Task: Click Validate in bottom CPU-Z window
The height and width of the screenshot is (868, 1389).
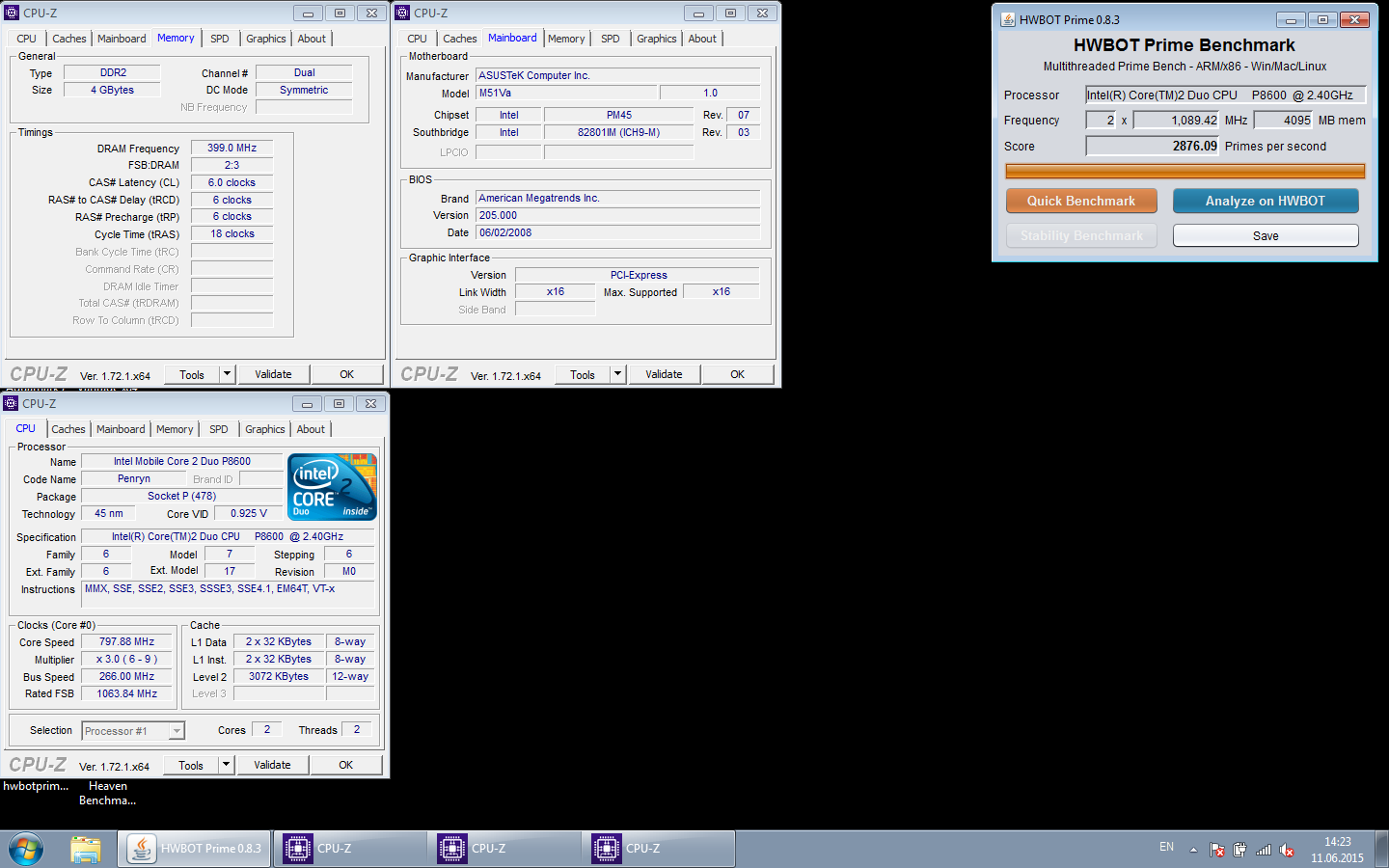Action: point(272,765)
